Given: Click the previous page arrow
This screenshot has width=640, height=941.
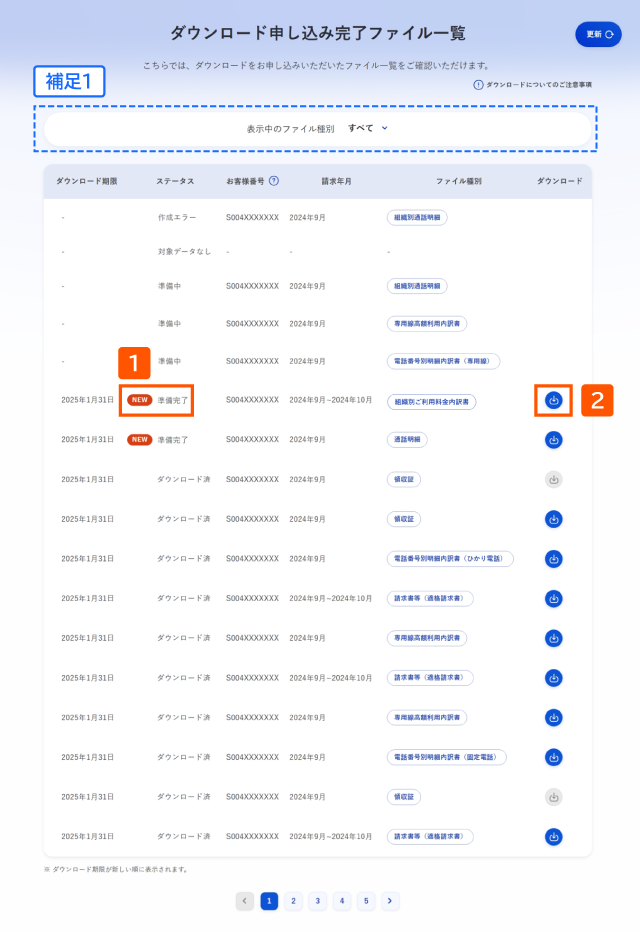Looking at the screenshot, I should (244, 901).
